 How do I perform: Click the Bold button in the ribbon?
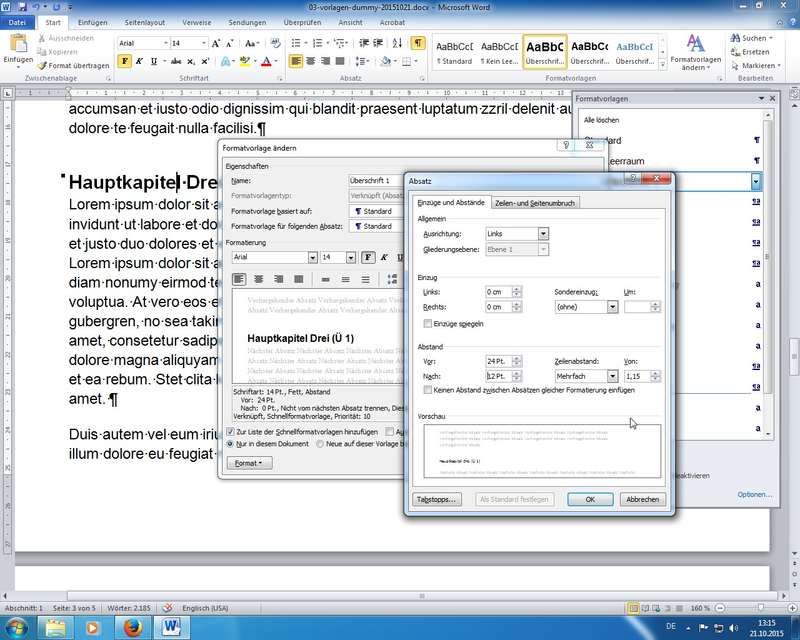tap(125, 61)
